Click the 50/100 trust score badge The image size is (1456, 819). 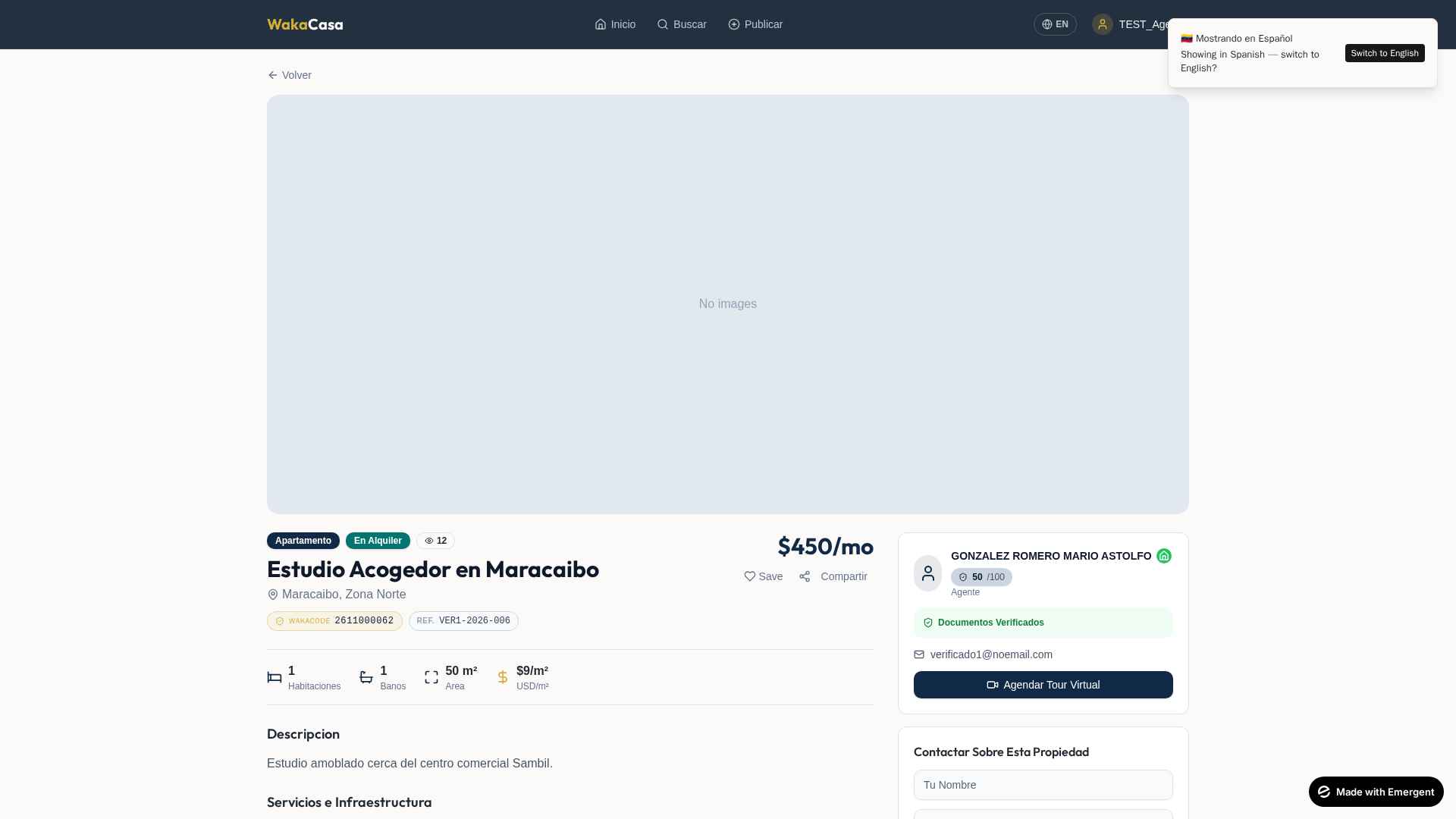pyautogui.click(x=981, y=577)
